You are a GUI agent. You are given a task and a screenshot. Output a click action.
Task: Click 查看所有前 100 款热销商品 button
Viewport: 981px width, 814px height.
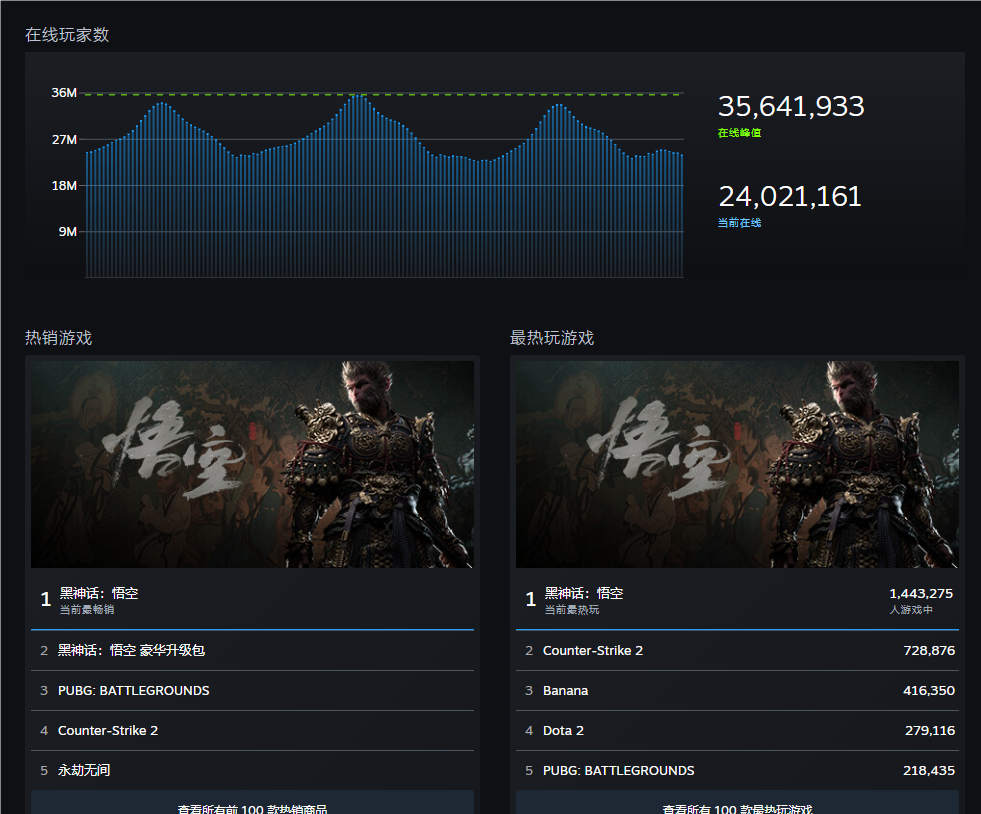tap(252, 804)
